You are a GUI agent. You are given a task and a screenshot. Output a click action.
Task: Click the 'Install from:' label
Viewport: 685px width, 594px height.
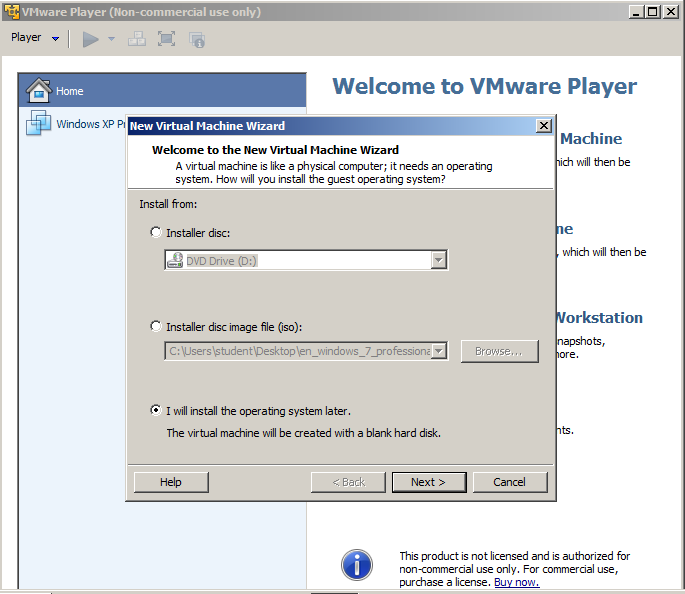[168, 204]
